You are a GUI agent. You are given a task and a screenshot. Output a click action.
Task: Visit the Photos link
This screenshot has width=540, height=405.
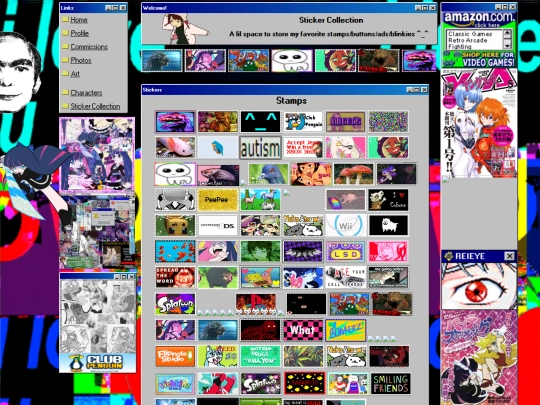click(81, 60)
